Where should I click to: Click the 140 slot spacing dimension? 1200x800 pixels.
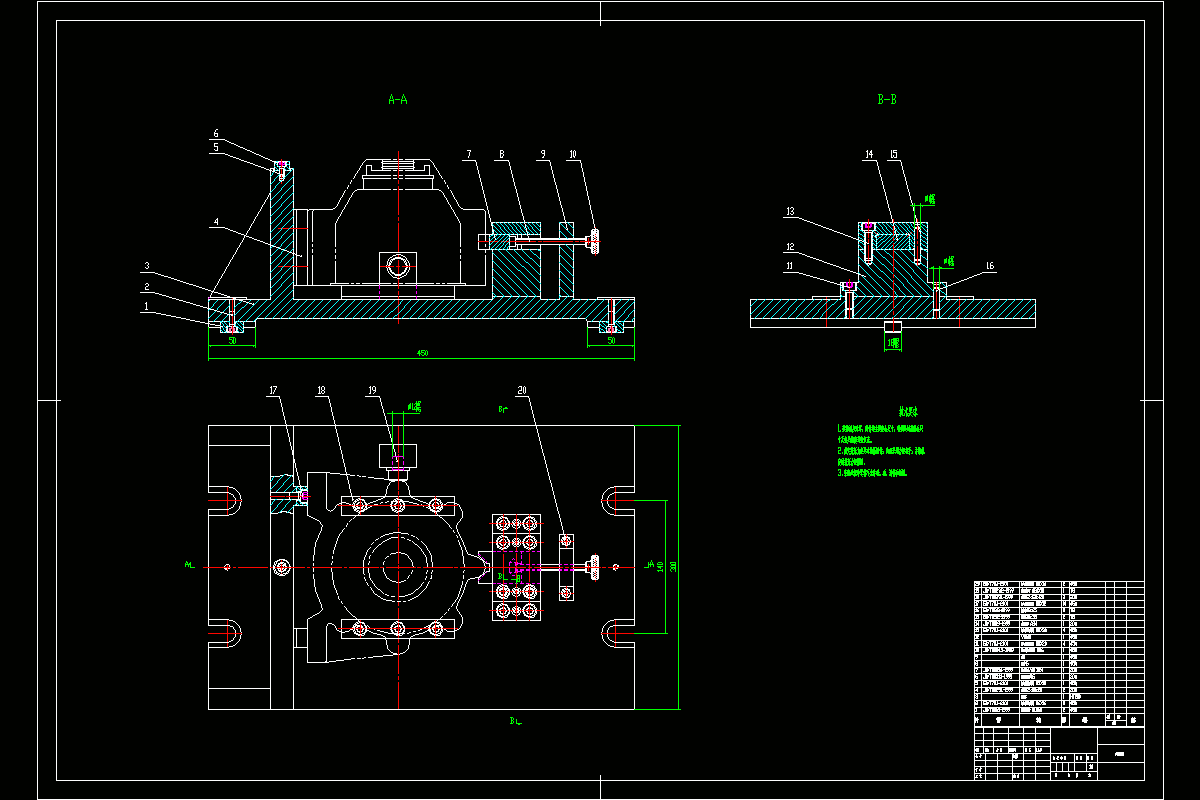click(660, 566)
